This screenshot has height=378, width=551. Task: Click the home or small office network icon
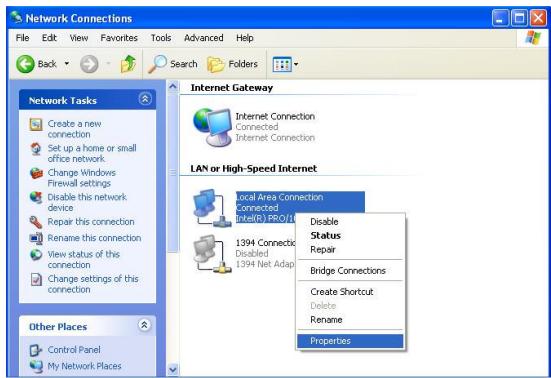coord(36,149)
